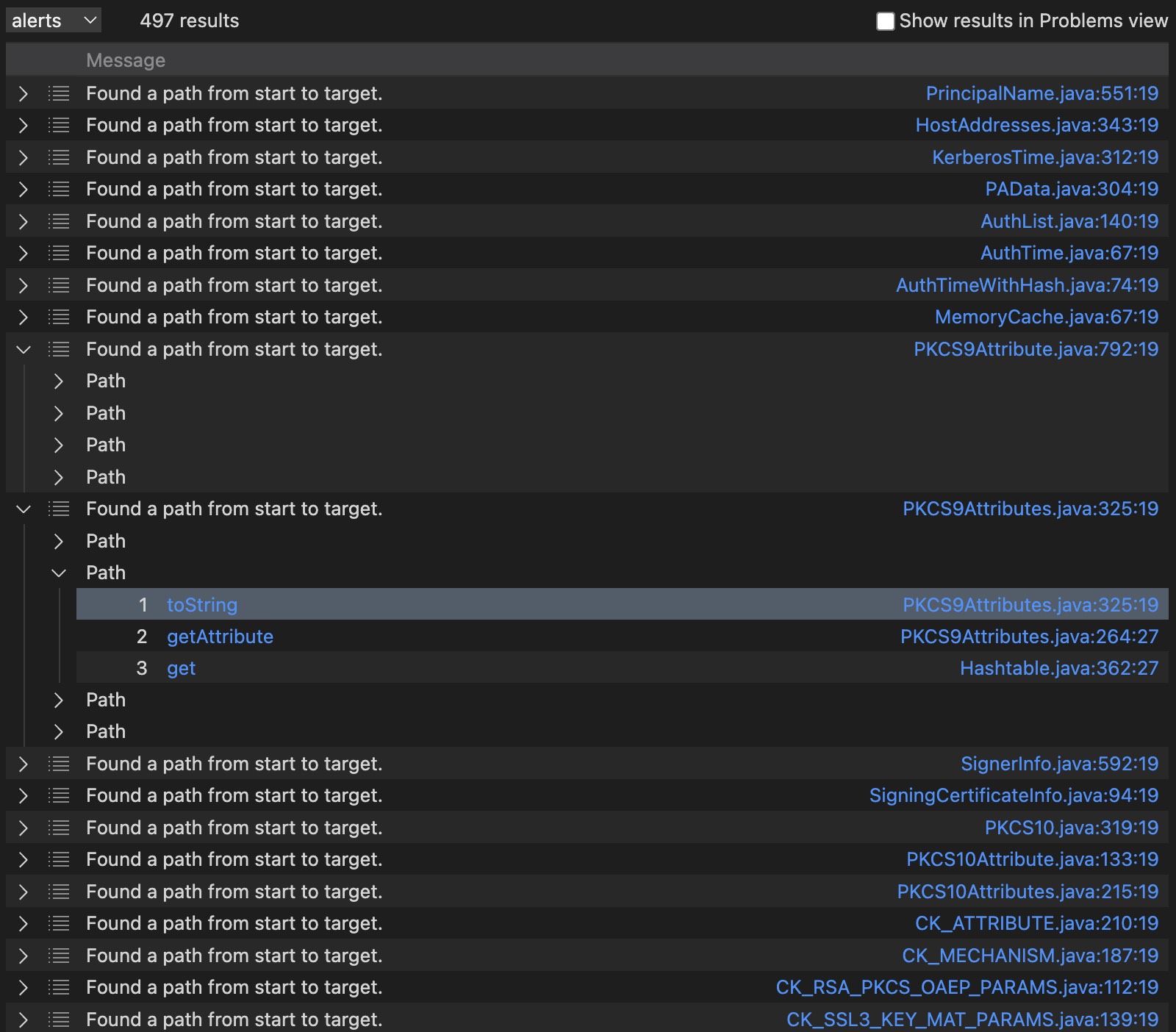Click the list icon beside HostAddresses.java result
Viewport: 1176px width, 1032px height.
[x=59, y=126]
